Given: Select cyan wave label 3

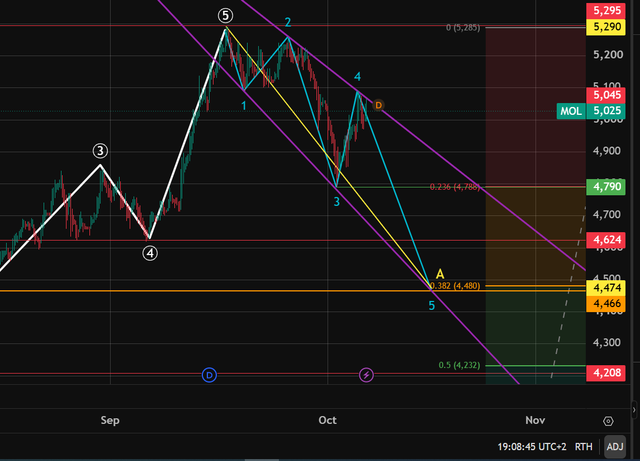Looking at the screenshot, I should tap(336, 202).
